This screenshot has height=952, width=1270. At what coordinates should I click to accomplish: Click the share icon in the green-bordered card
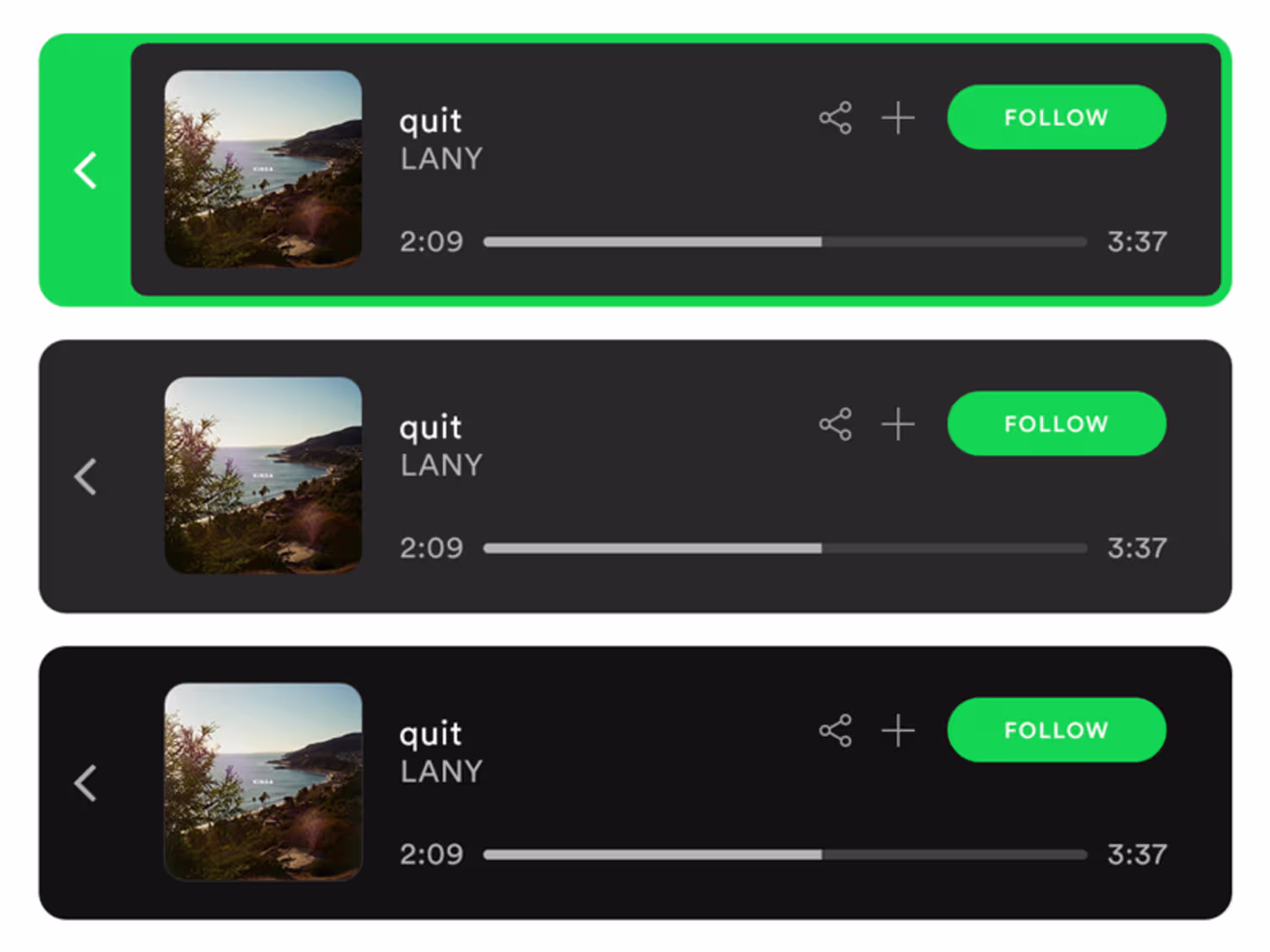coord(835,118)
